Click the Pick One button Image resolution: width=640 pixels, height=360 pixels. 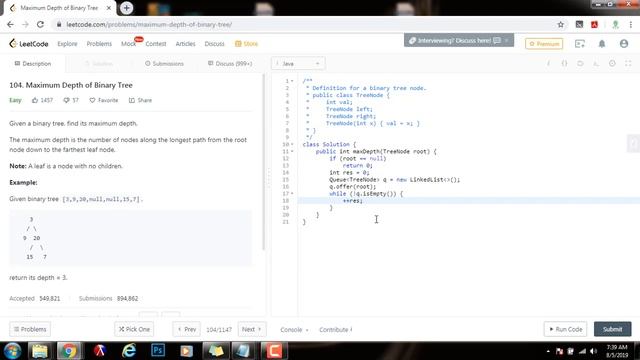(134, 329)
